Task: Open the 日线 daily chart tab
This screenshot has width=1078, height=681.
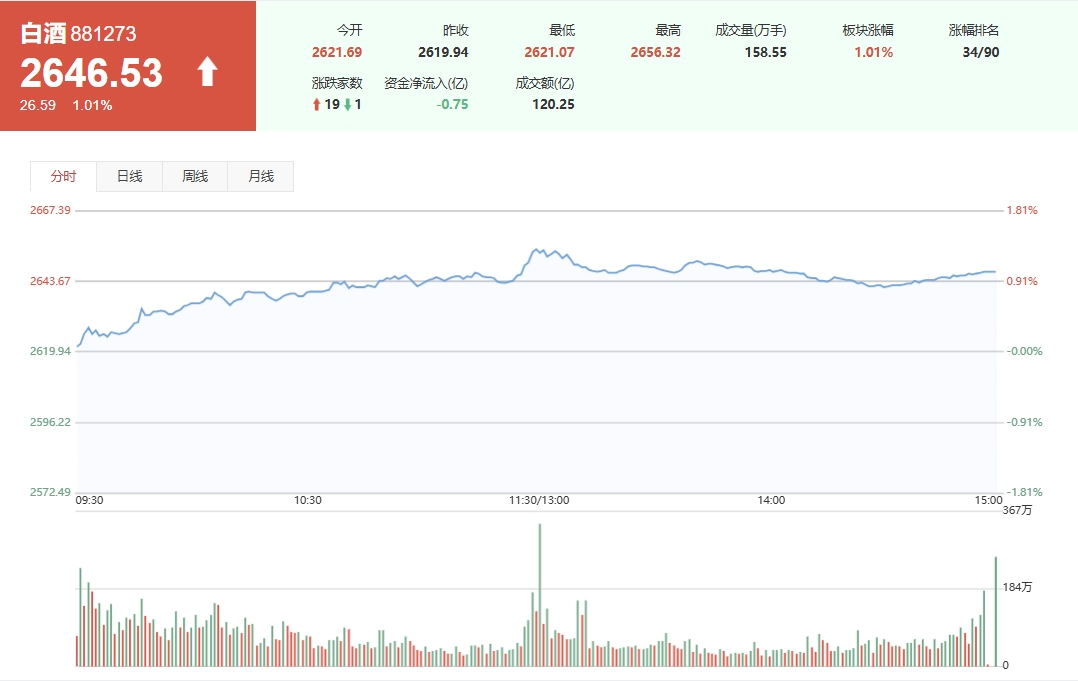Action: 129,176
